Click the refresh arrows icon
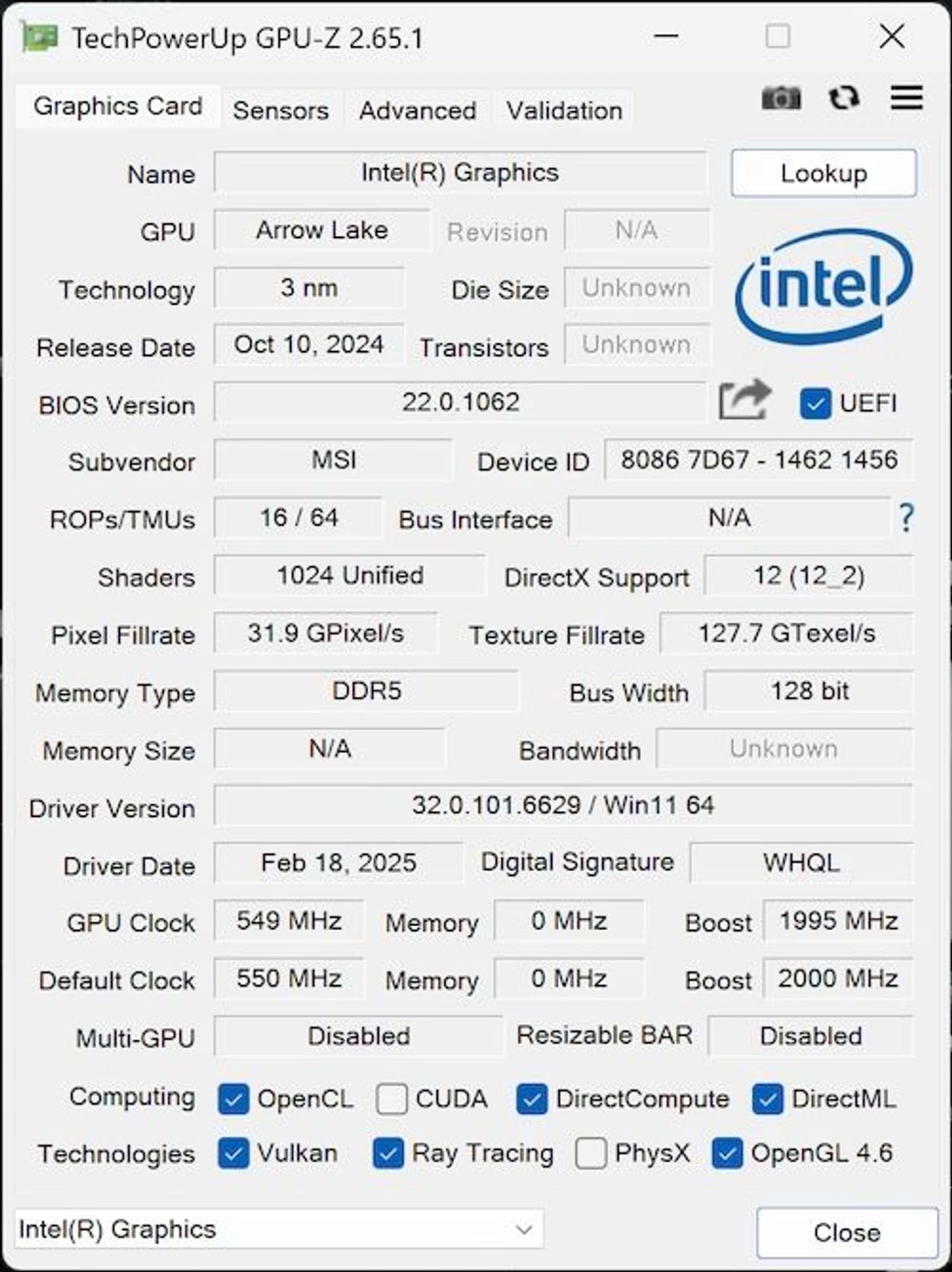This screenshot has width=952, height=1272. 844,98
